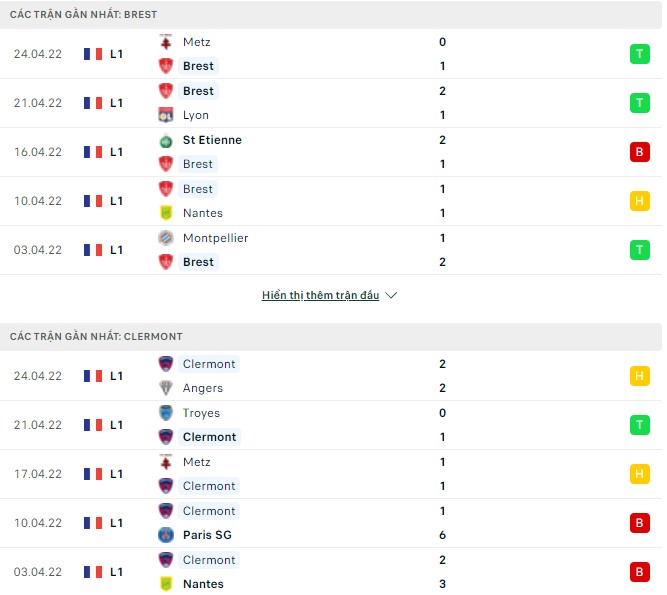
Task: Open the 'Các trận gần nhất: Clermont' section header
Action: click(x=96, y=337)
